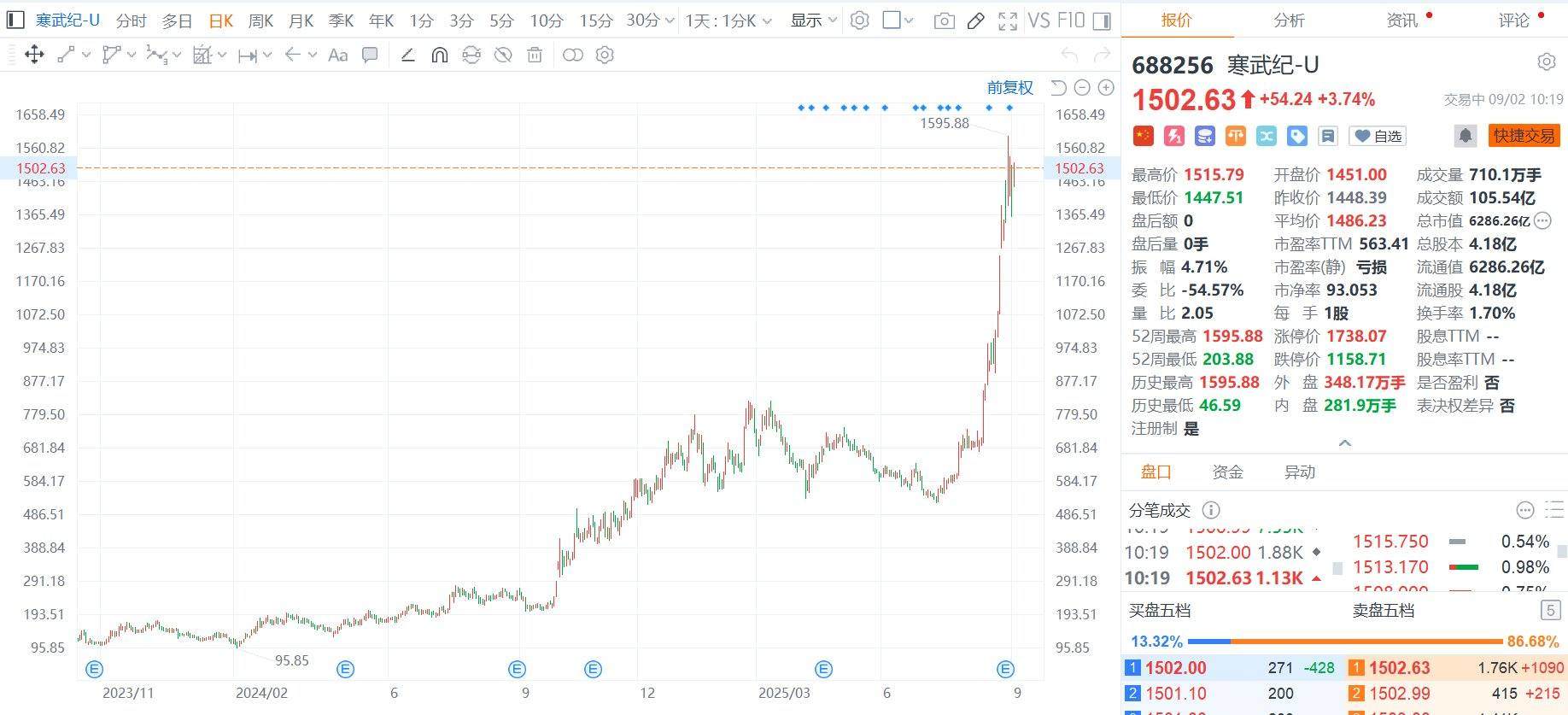
Task: Select the magnet snap drawing tool
Action: coord(440,56)
